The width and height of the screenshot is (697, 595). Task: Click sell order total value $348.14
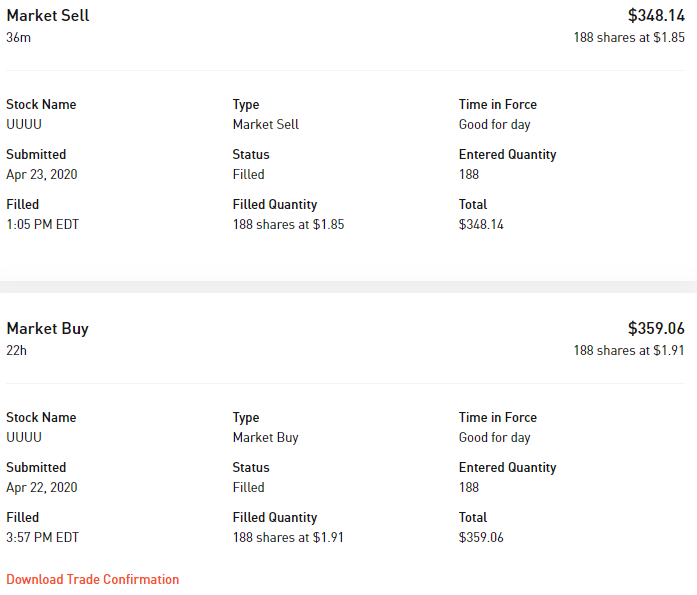[481, 225]
